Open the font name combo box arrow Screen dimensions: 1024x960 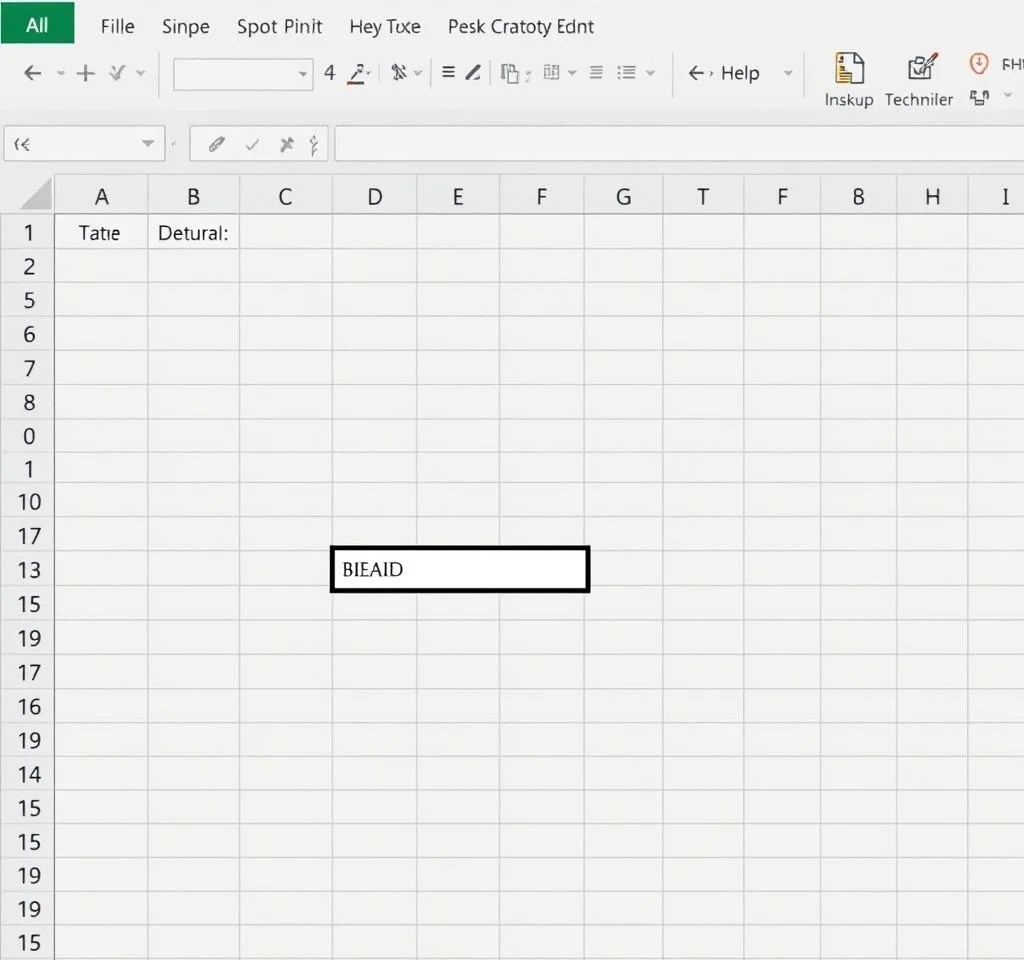[302, 74]
